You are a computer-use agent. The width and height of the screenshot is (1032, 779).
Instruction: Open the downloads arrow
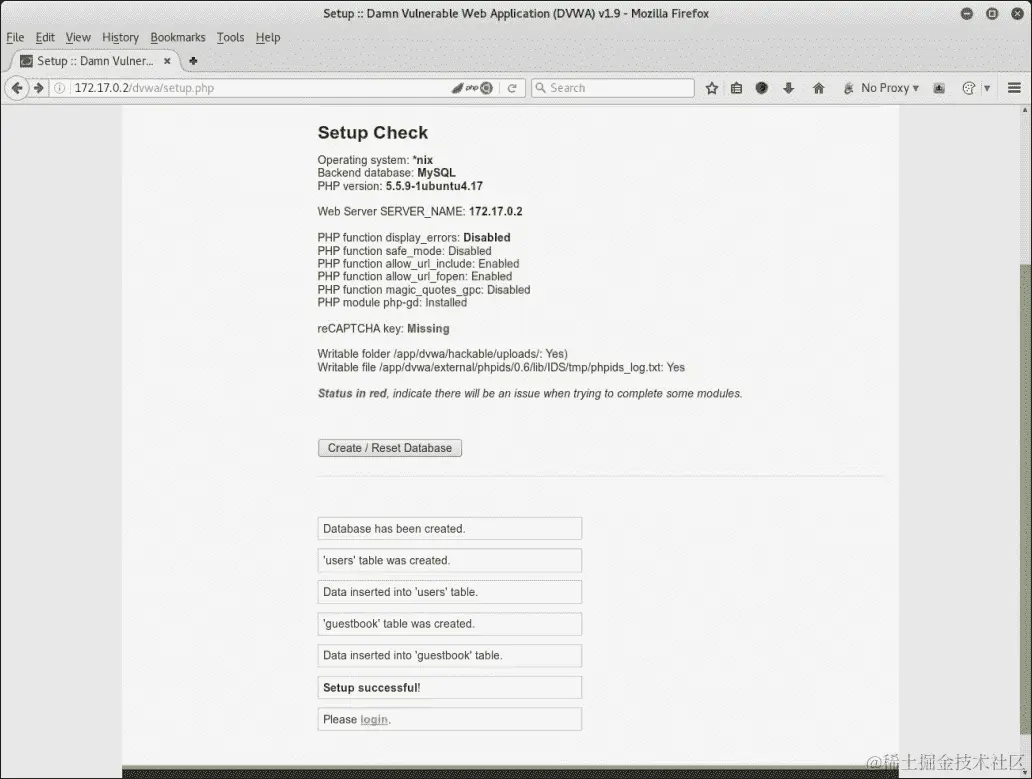(788, 88)
